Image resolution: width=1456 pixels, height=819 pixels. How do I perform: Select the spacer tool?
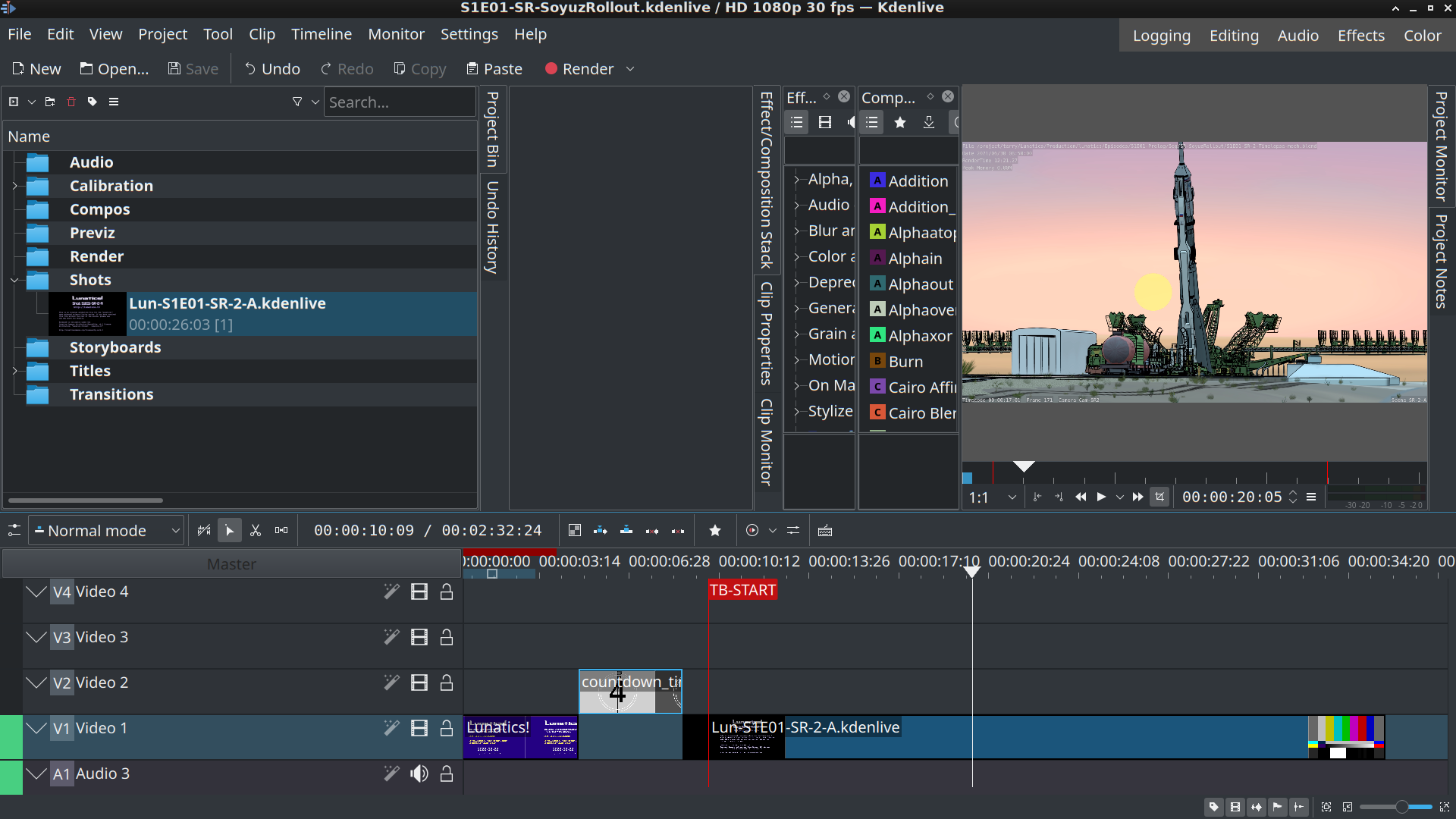(281, 531)
